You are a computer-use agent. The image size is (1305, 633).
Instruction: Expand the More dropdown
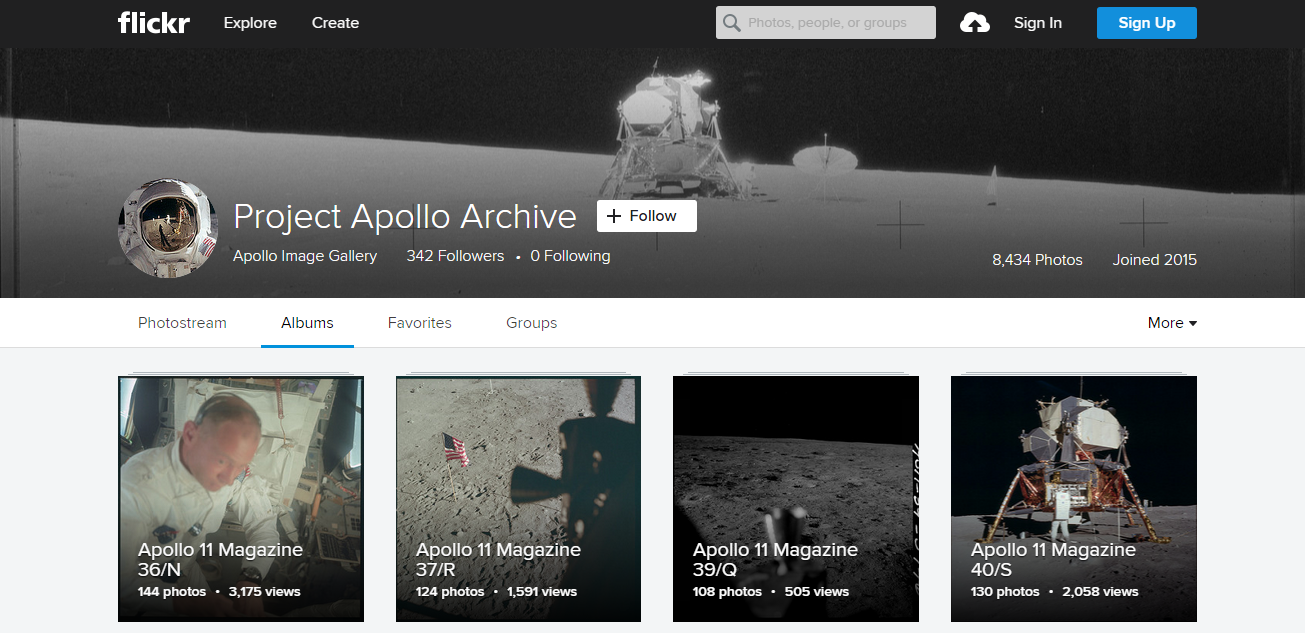click(x=1171, y=323)
